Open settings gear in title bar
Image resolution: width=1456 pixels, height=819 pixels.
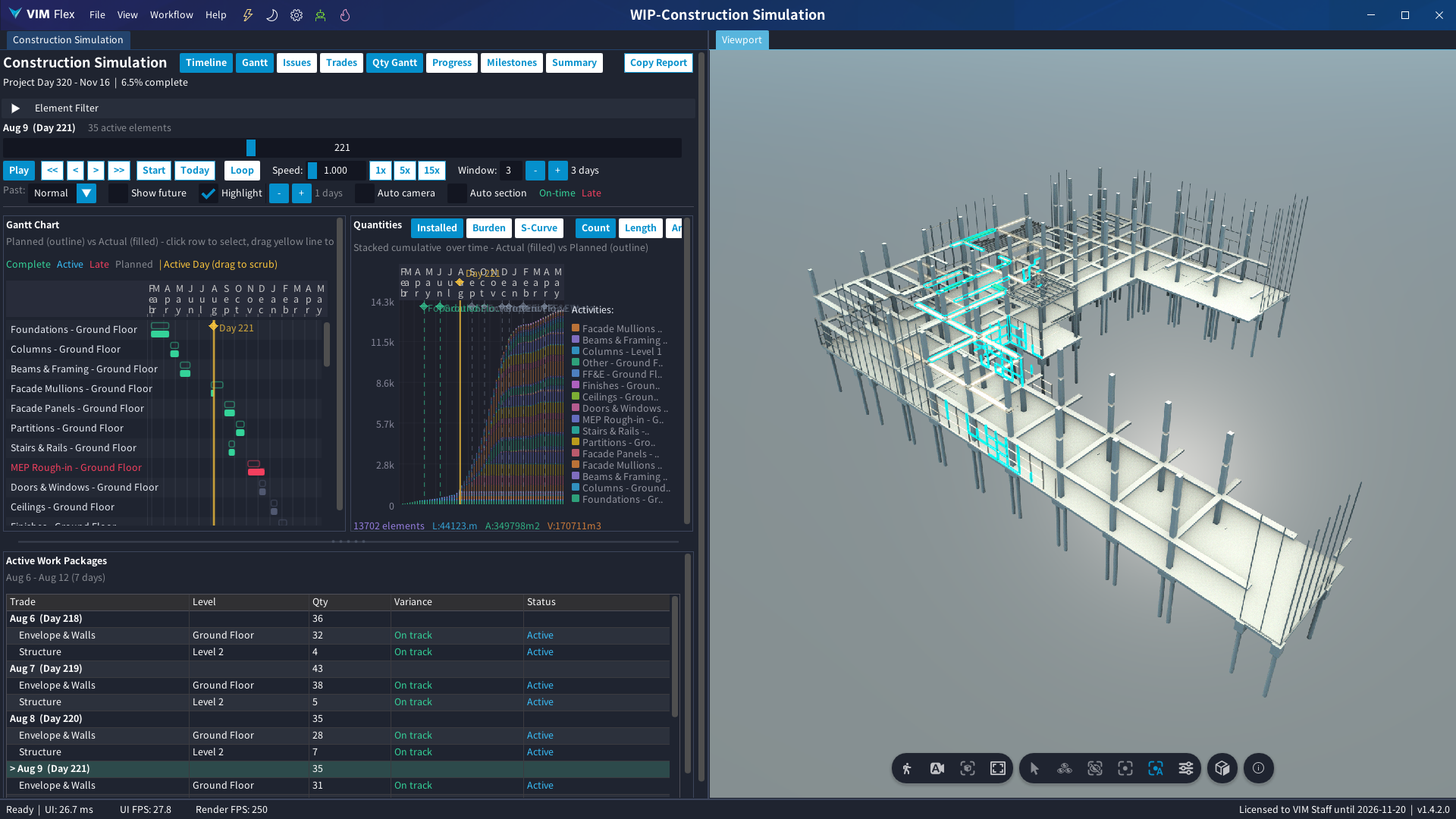click(297, 15)
